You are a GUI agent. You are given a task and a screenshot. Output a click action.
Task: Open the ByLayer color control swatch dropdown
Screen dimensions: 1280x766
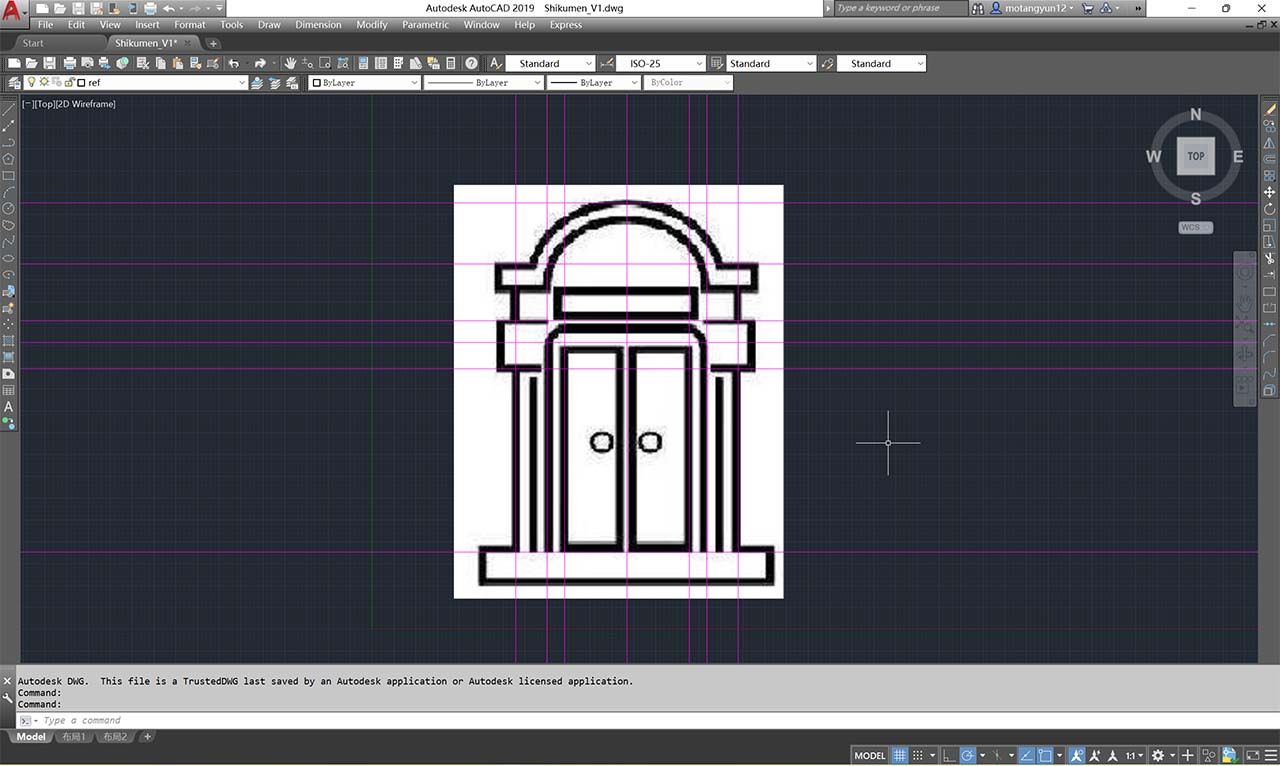(x=364, y=82)
